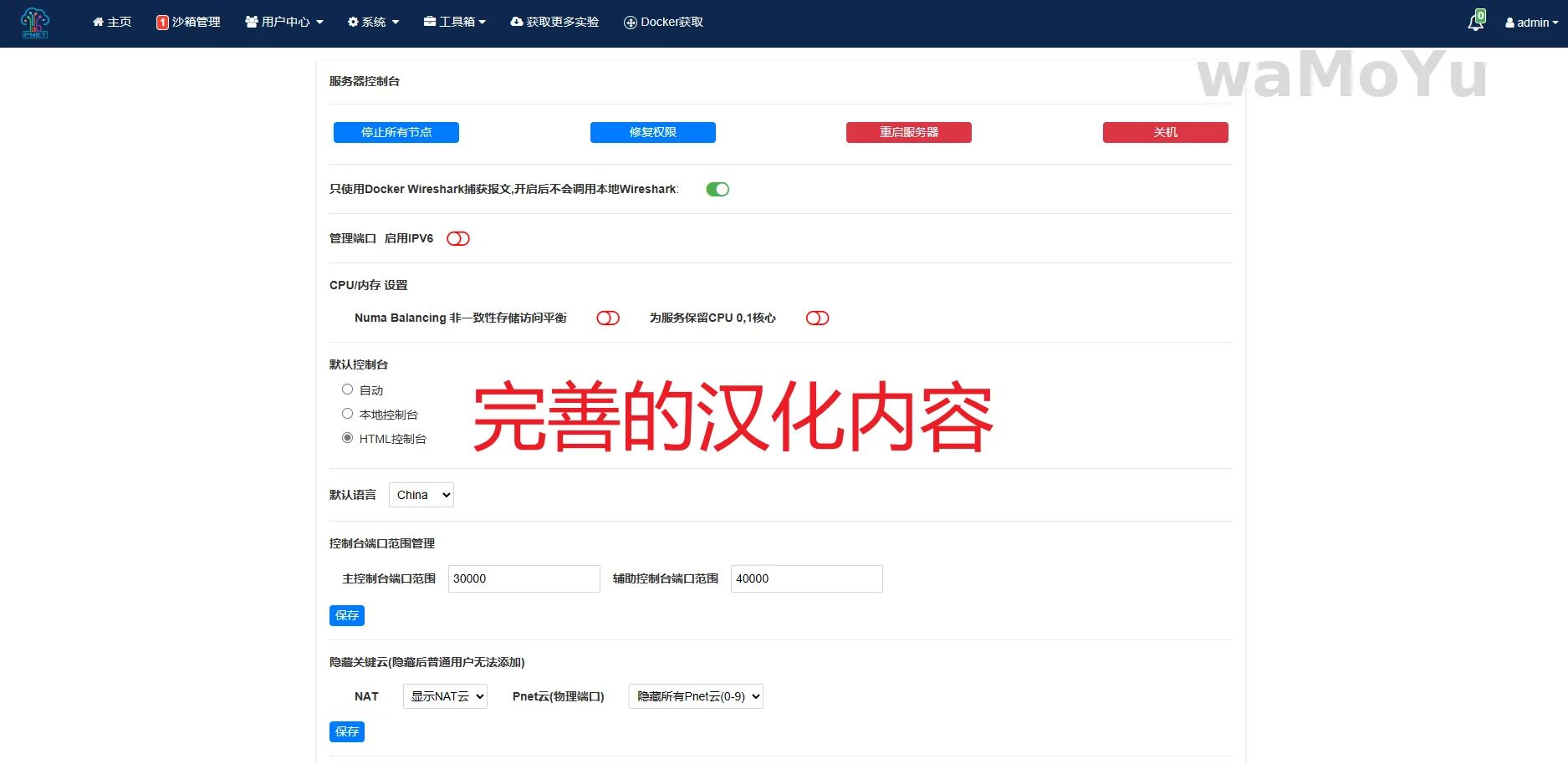Open 沙箱管理 via its red badge icon
This screenshot has width=1568, height=764.
coord(162,23)
